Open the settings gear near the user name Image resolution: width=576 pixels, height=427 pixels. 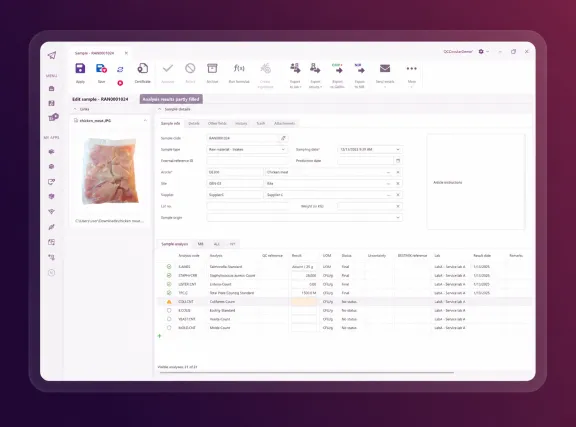point(481,52)
